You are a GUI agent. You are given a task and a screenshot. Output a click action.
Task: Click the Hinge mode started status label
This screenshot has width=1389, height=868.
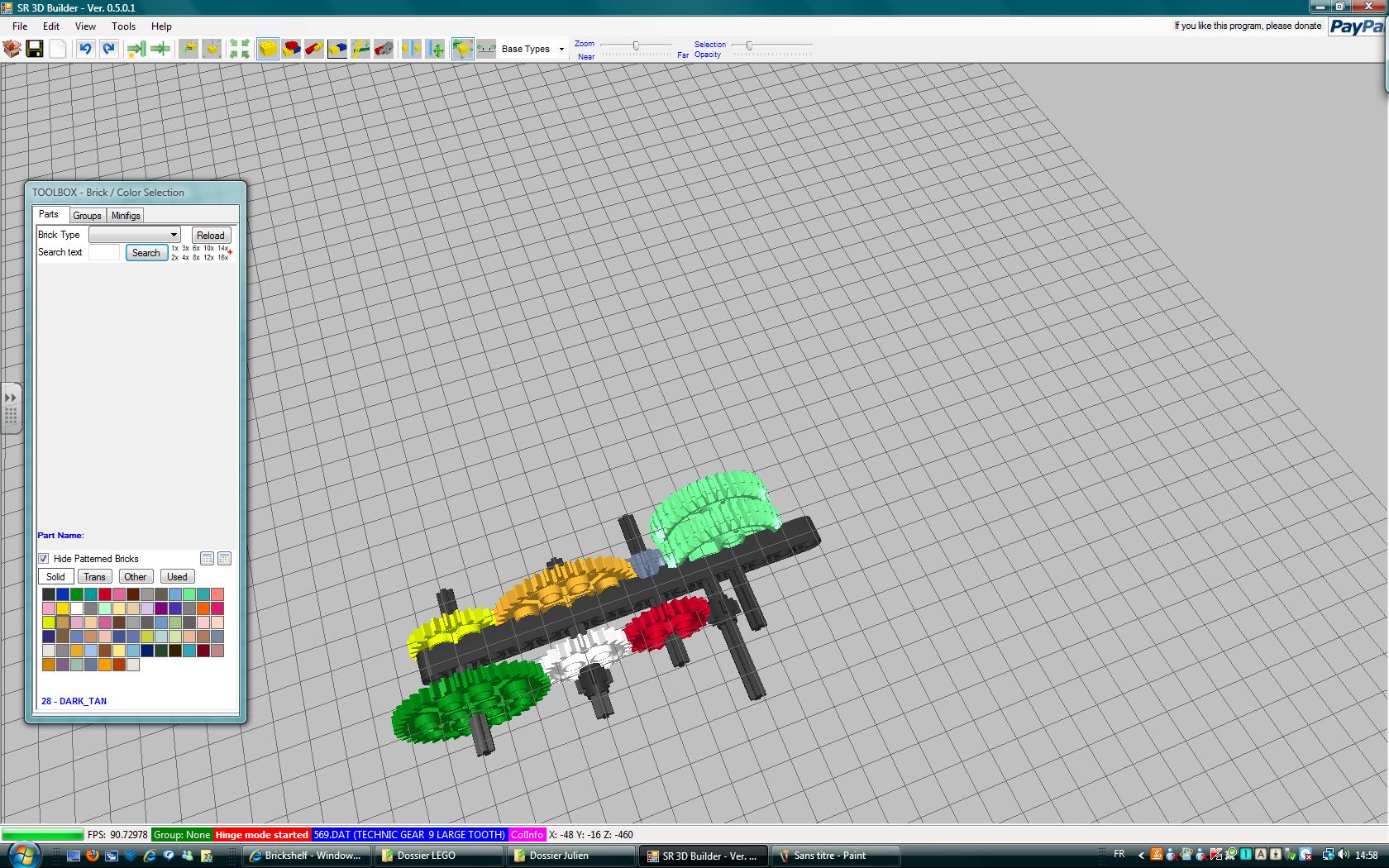pos(262,835)
